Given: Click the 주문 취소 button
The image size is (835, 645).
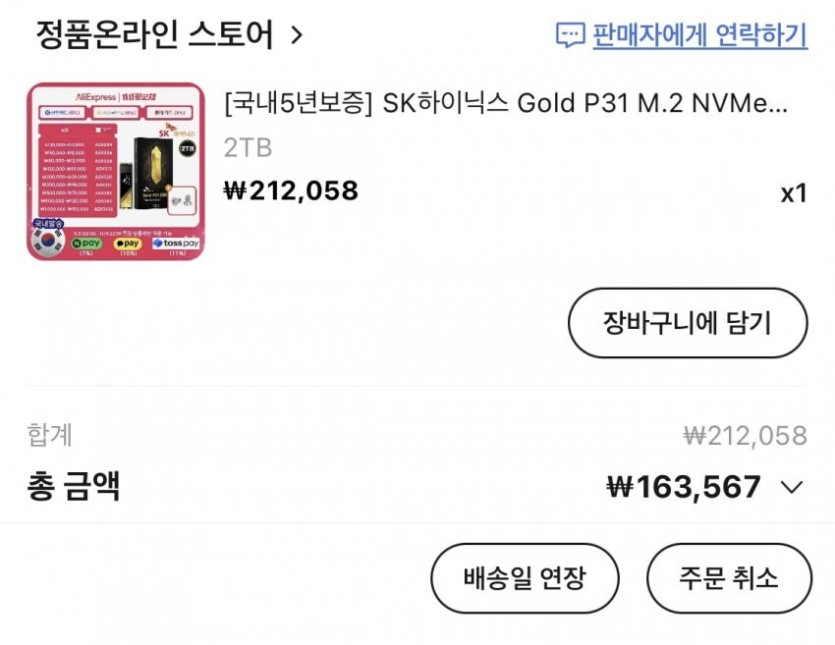Looking at the screenshot, I should [728, 577].
